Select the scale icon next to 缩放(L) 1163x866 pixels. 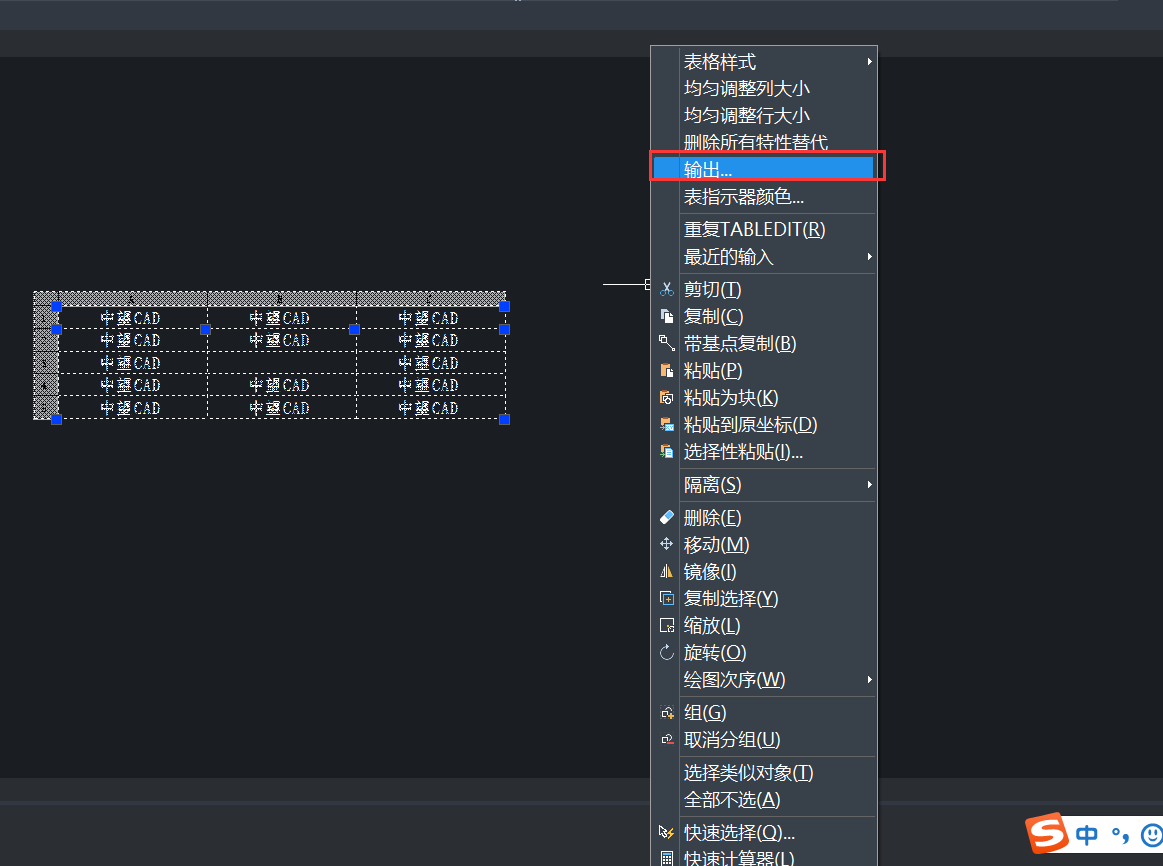point(667,625)
